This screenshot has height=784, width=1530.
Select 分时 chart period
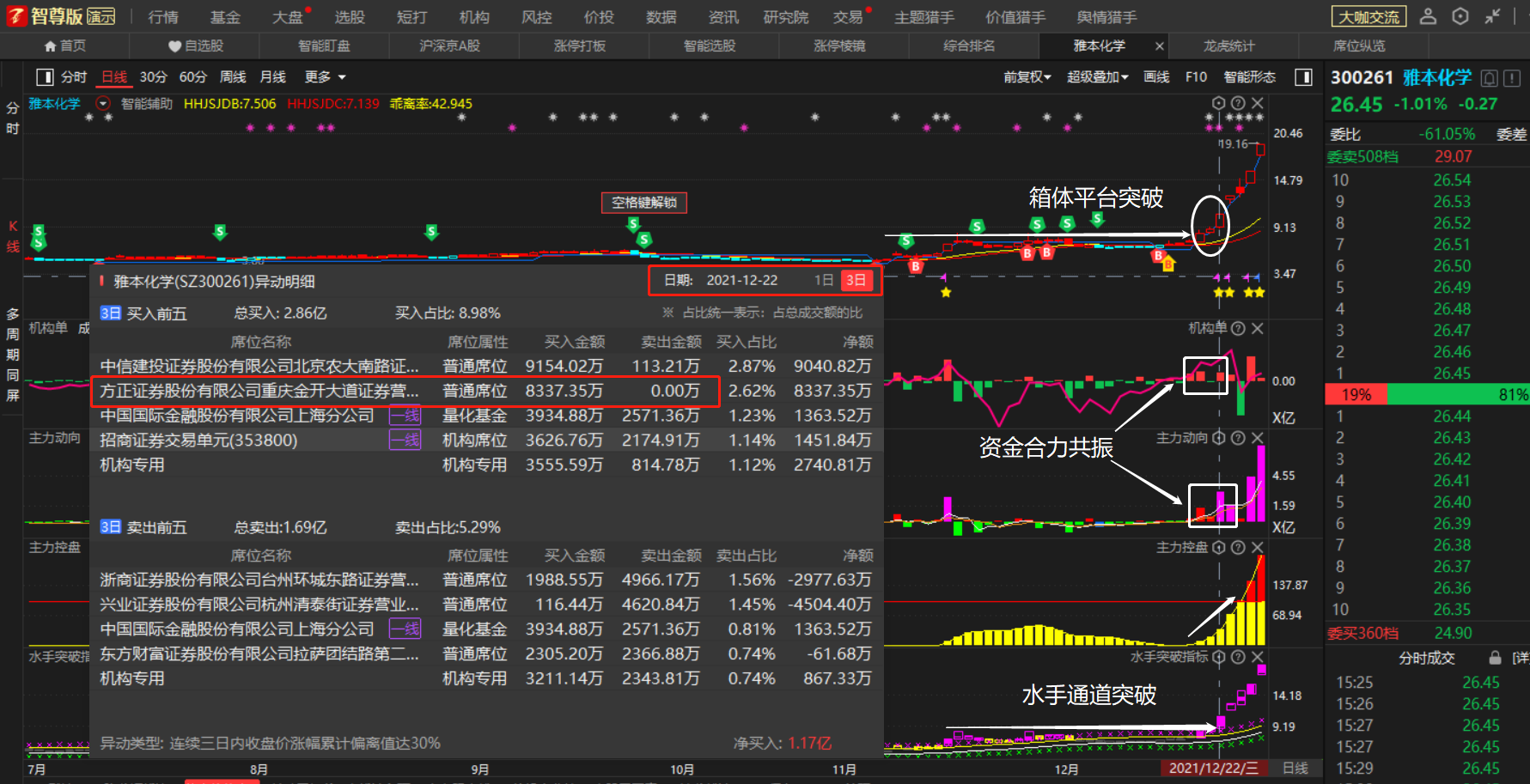[x=74, y=77]
